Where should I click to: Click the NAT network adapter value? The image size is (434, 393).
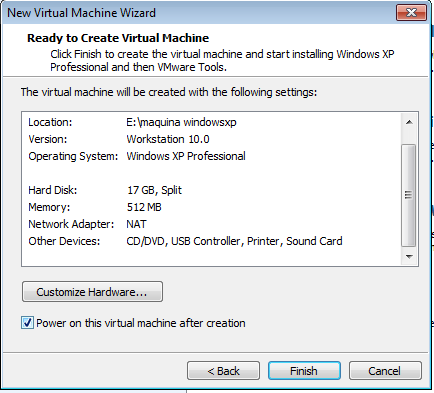click(136, 224)
